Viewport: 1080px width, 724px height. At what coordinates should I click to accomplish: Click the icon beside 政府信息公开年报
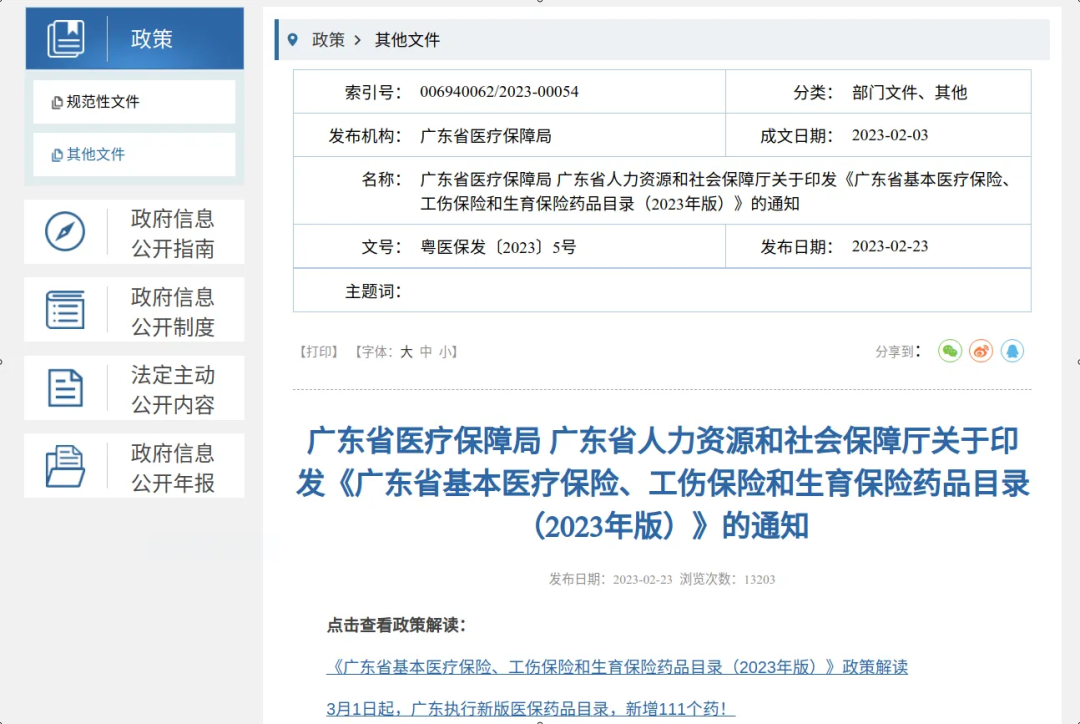pos(63,465)
